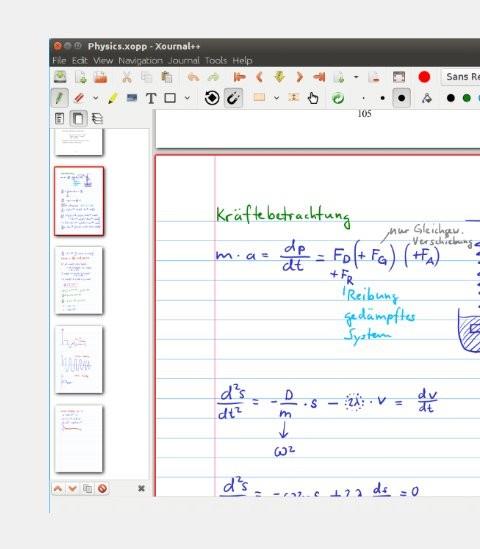Select thick stroke size

tap(402, 98)
